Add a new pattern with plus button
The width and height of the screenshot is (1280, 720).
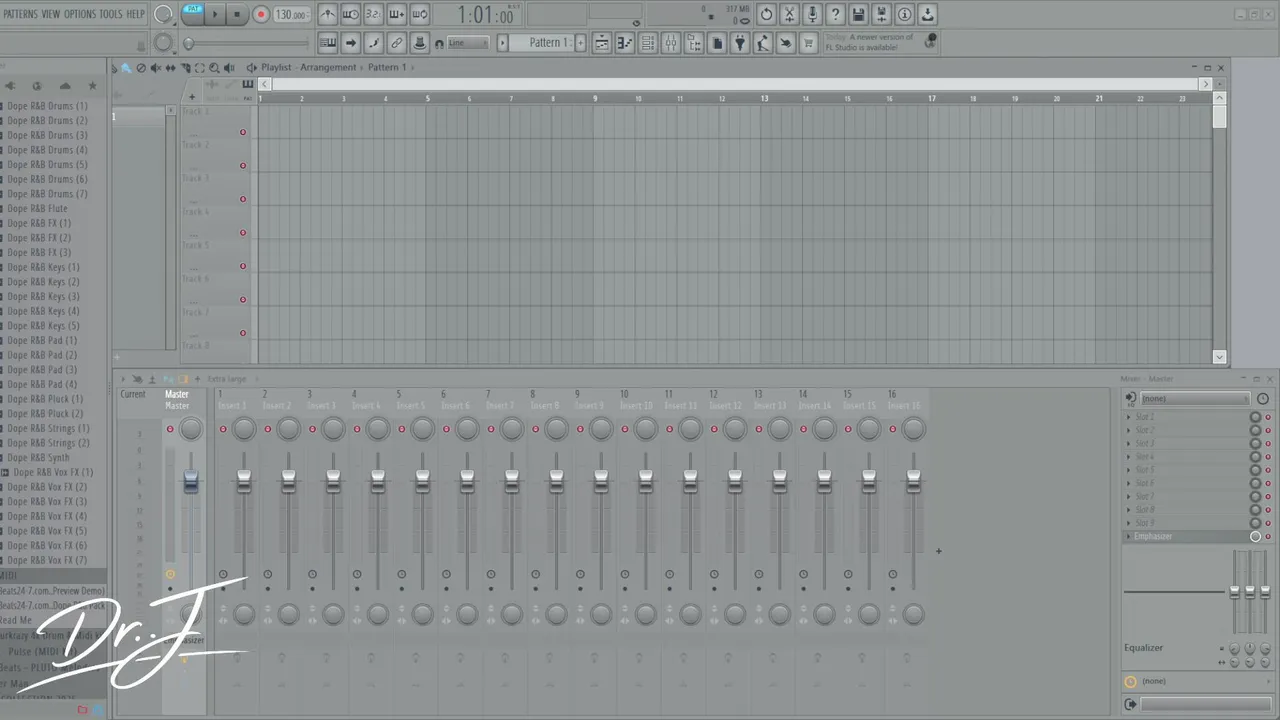(x=580, y=43)
